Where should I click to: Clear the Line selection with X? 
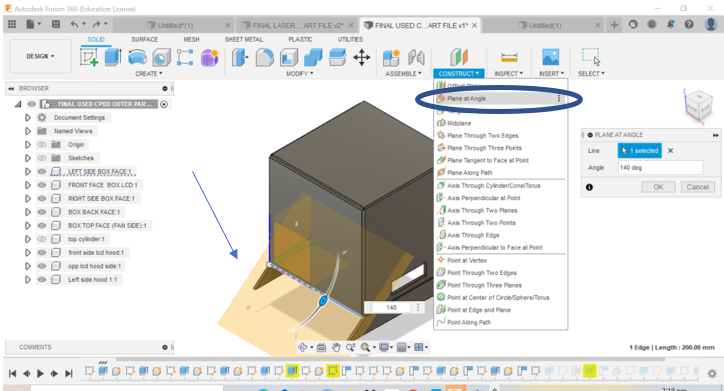670,151
